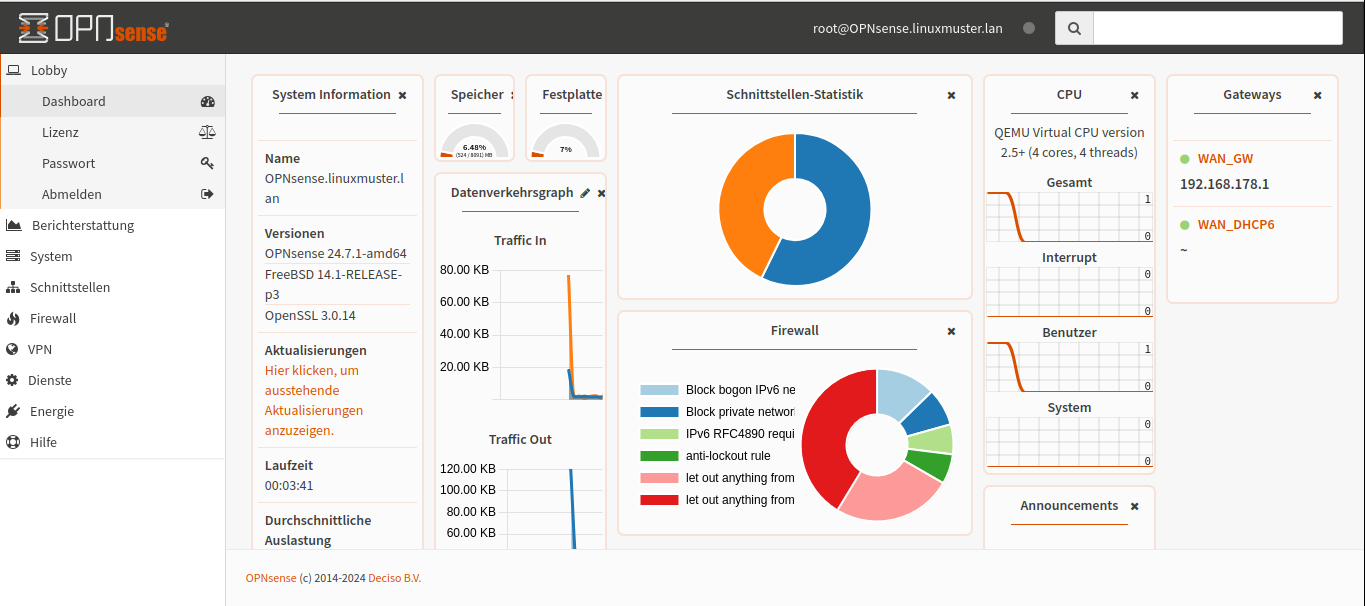Click the Schnittstellen network icon
The height and width of the screenshot is (606, 1365).
[13, 287]
